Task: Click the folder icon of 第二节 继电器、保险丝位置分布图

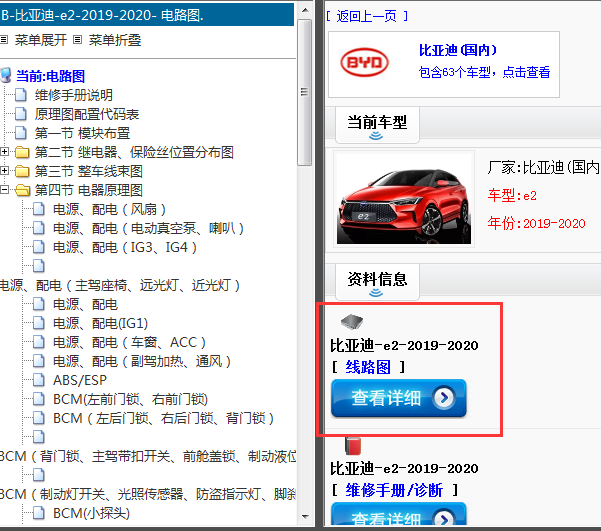Action: pyautogui.click(x=22, y=152)
